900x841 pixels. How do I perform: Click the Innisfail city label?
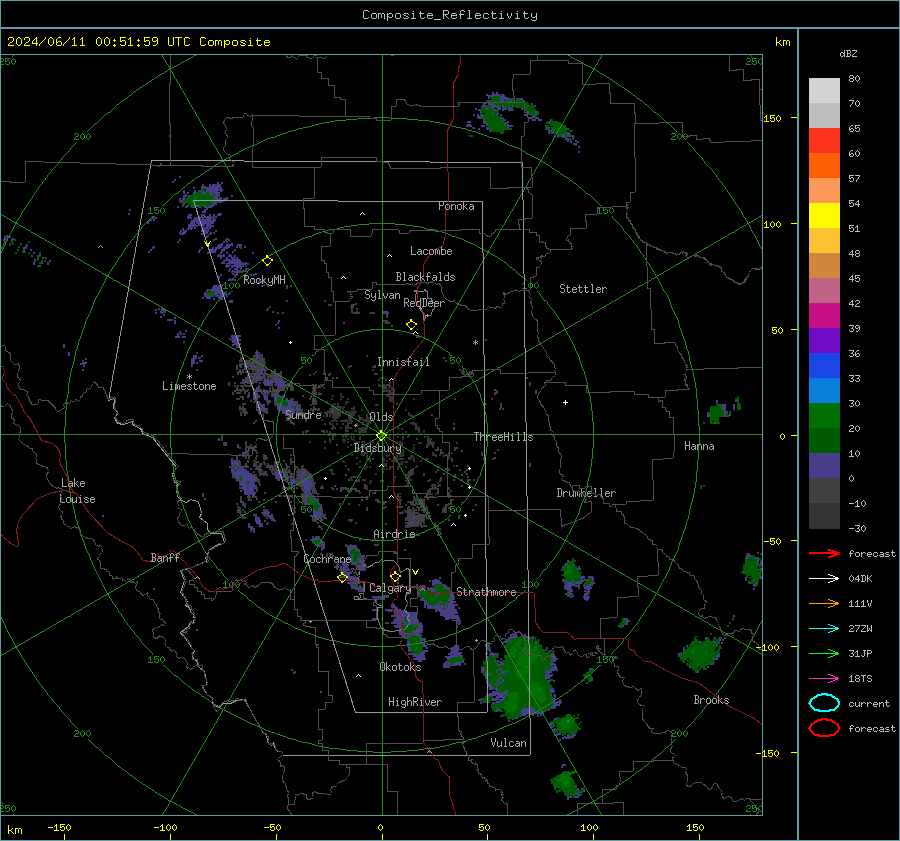403,362
